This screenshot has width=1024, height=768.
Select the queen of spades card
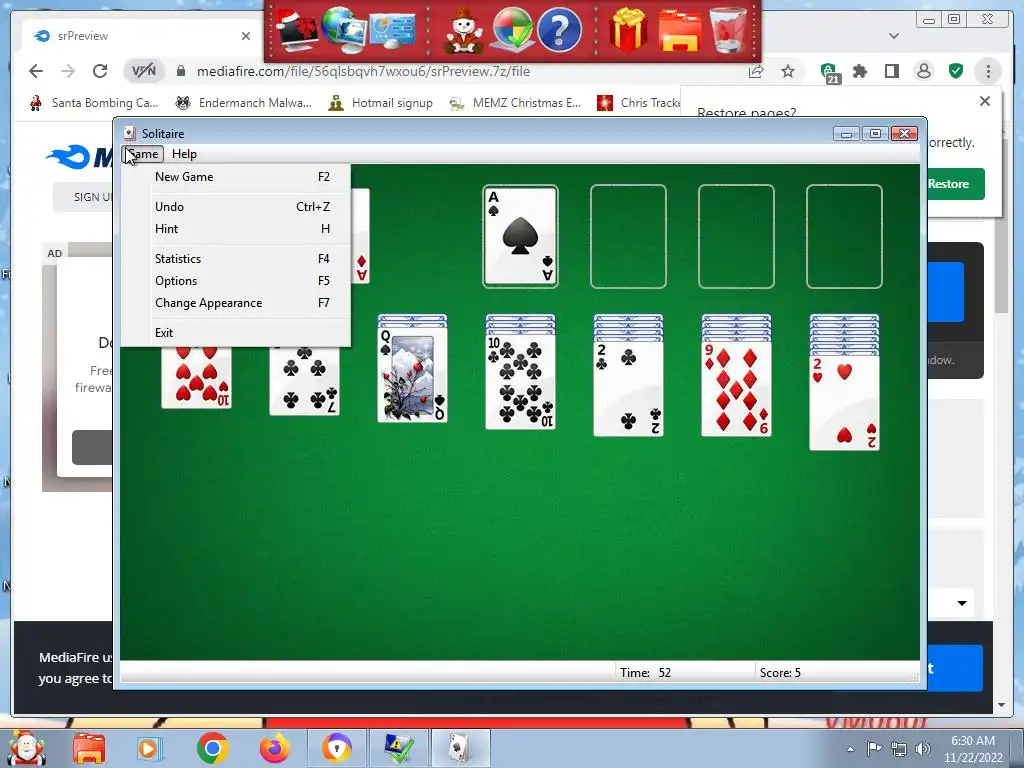[x=412, y=374]
